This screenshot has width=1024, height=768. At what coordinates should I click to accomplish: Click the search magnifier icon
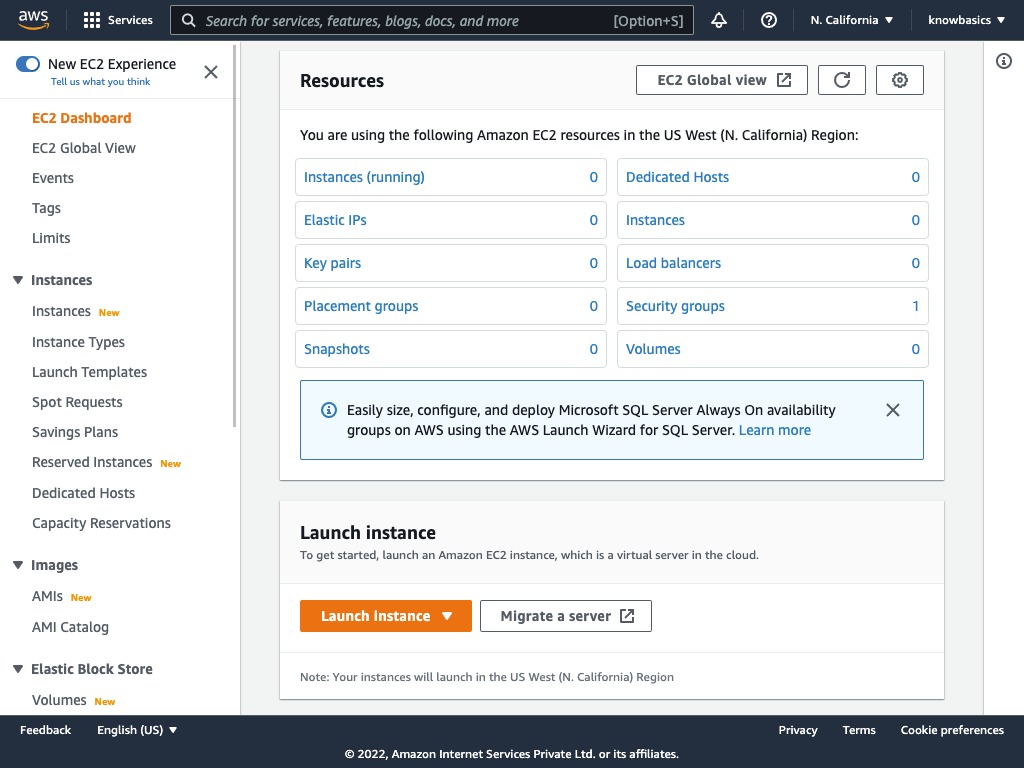click(x=189, y=20)
